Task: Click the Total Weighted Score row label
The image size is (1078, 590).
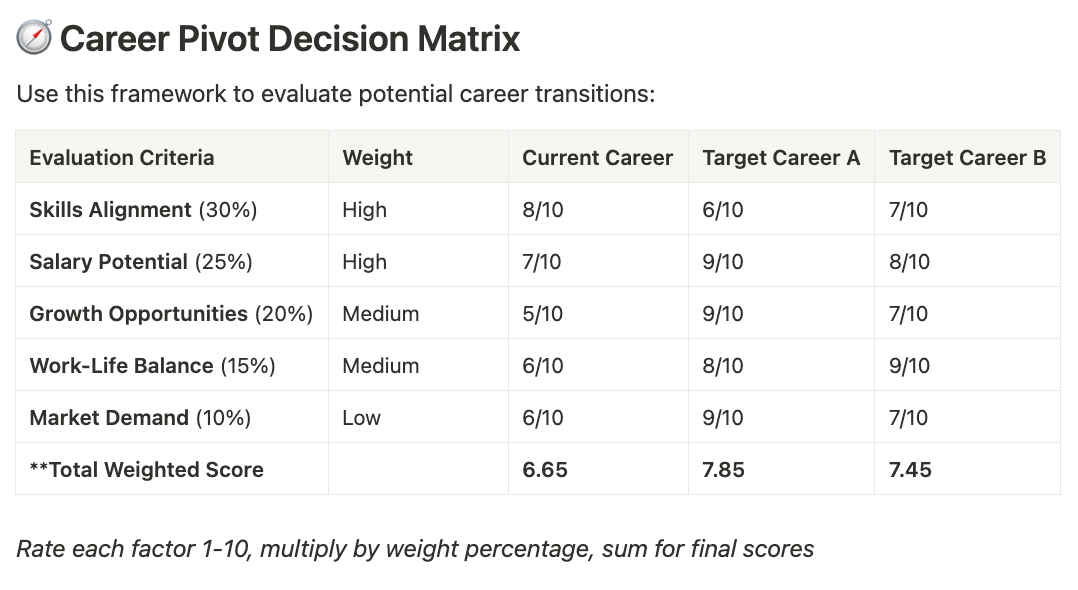Action: (146, 470)
